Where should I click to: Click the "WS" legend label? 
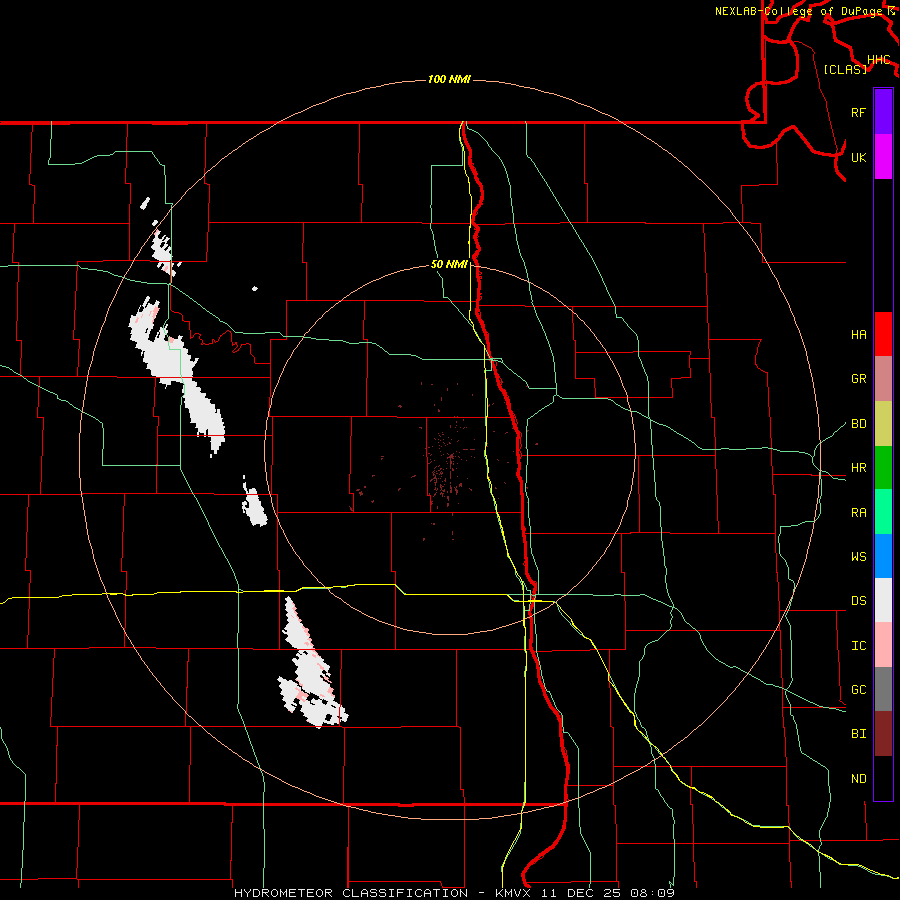[858, 557]
